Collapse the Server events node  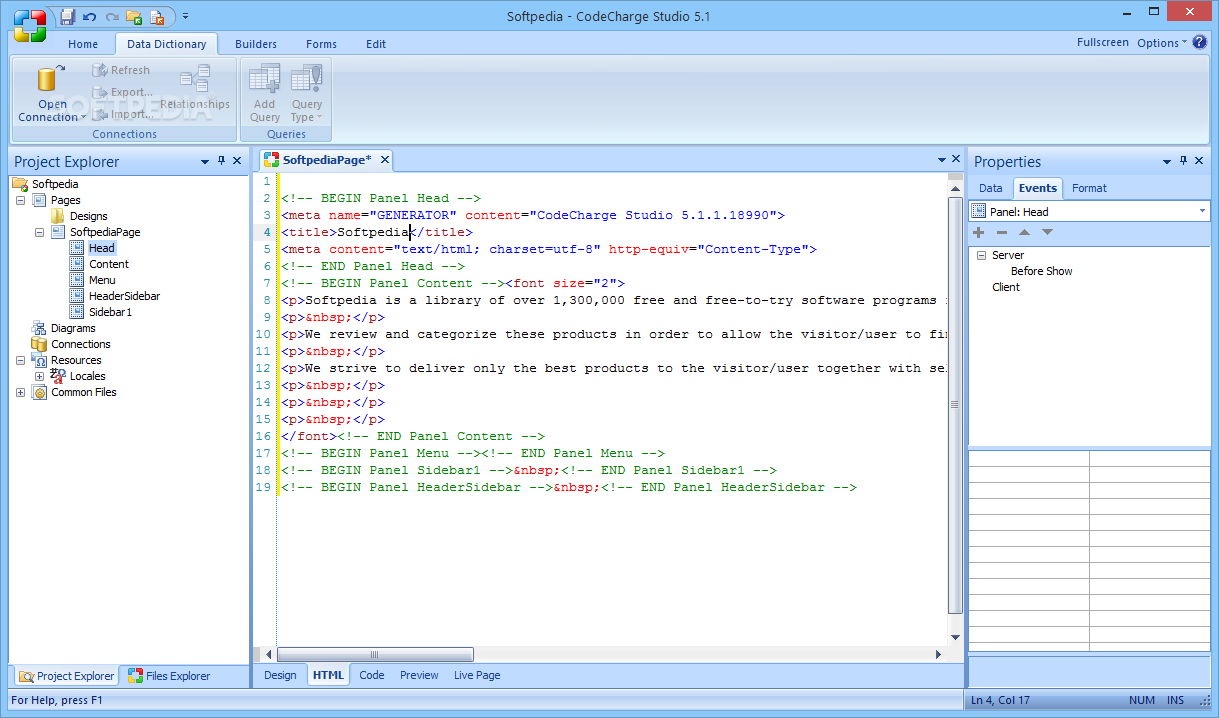click(982, 255)
